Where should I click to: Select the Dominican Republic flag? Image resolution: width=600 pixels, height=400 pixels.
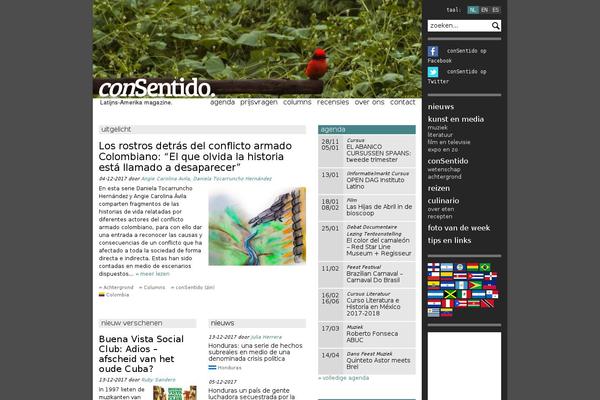[491, 276]
